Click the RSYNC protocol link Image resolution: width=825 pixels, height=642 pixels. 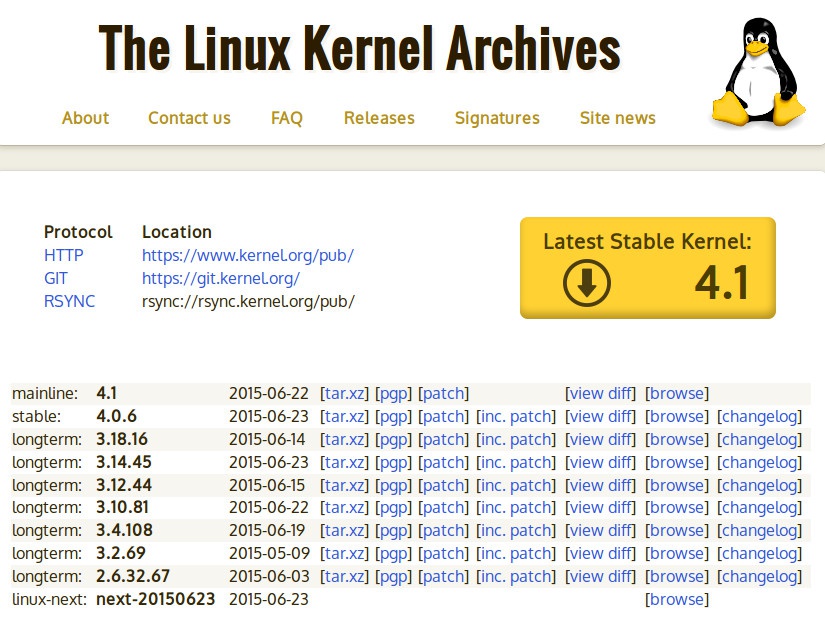(69, 301)
